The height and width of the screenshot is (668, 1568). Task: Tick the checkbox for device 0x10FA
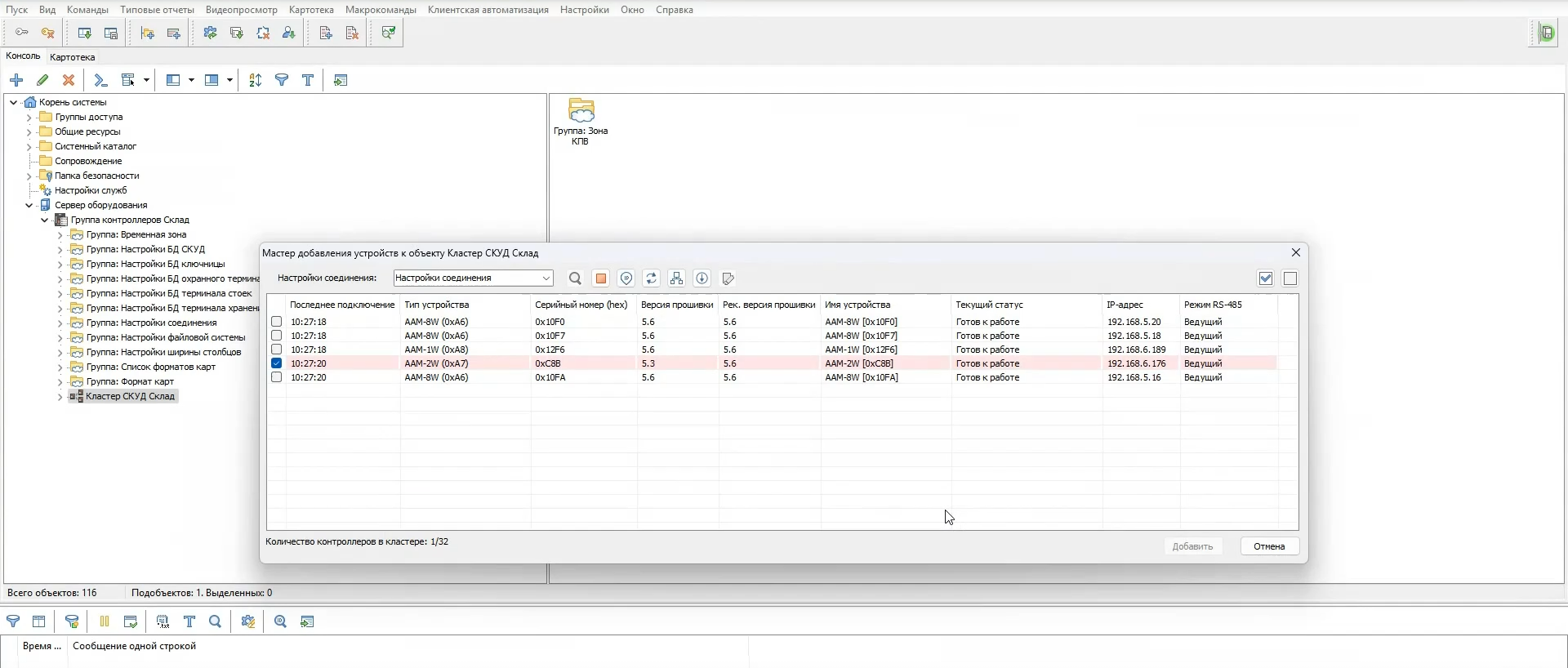[277, 377]
